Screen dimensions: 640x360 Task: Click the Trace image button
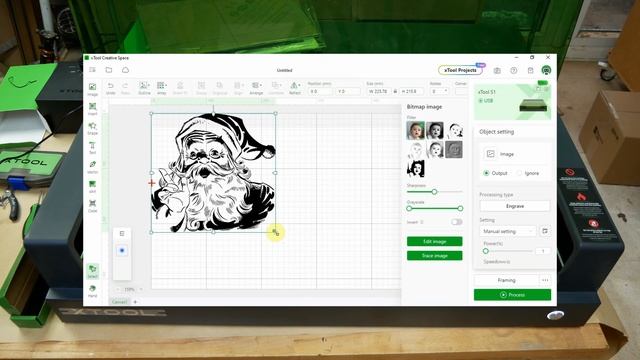pos(435,256)
